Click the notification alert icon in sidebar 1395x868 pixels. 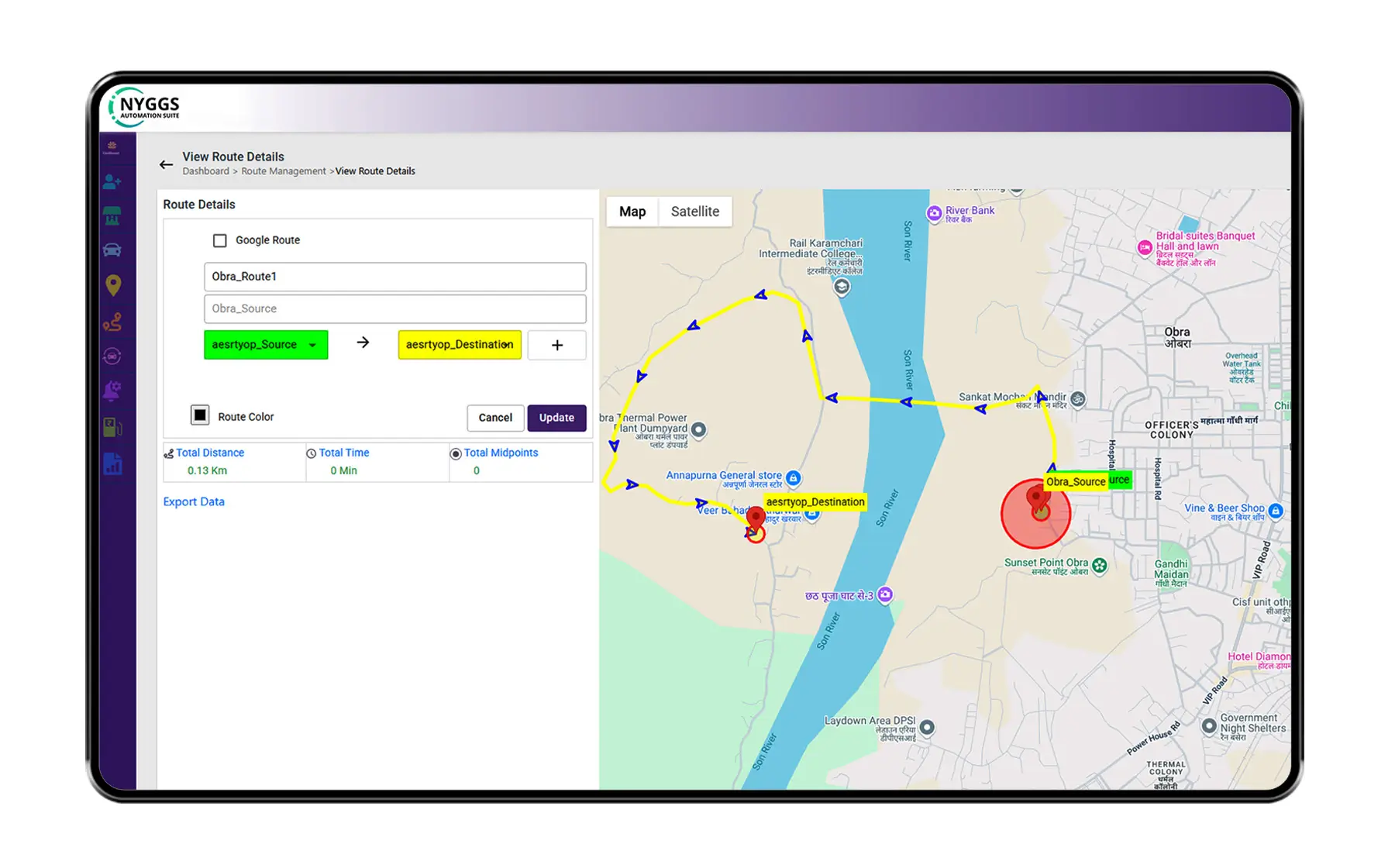112,391
